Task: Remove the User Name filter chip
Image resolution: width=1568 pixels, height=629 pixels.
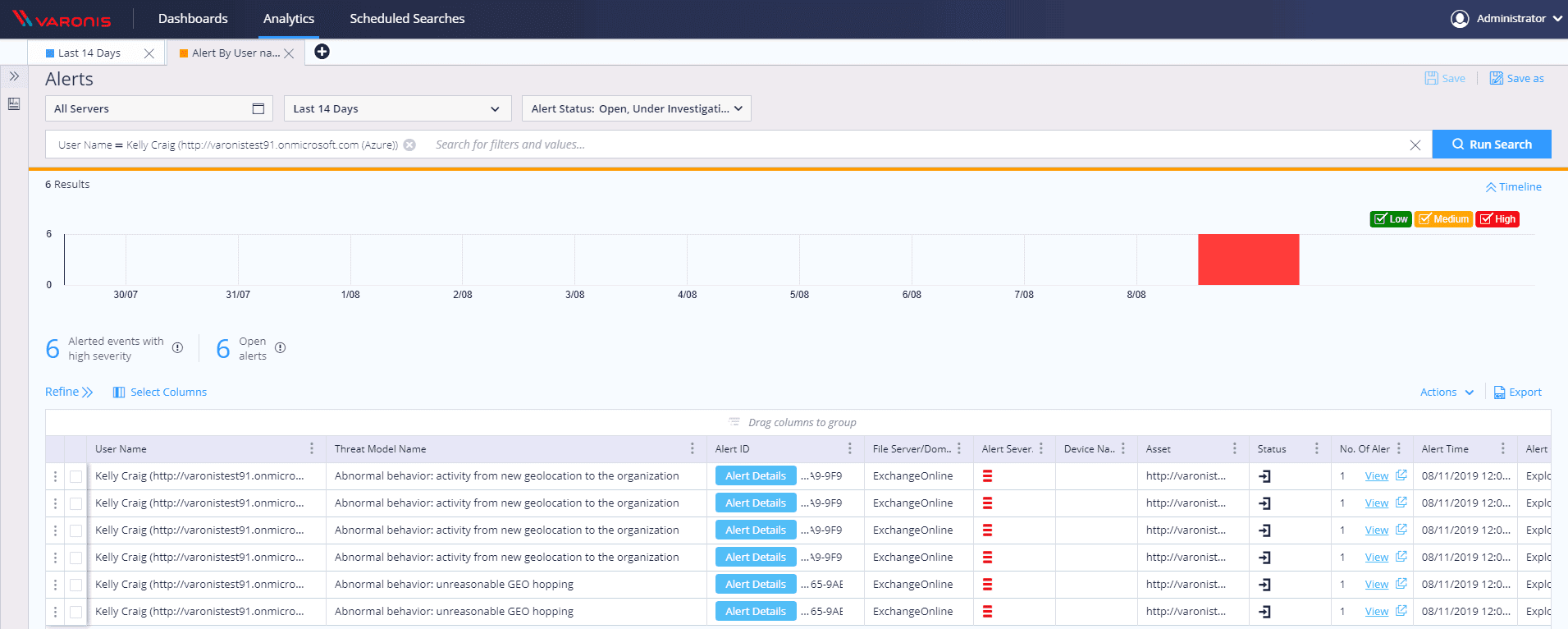Action: [409, 145]
